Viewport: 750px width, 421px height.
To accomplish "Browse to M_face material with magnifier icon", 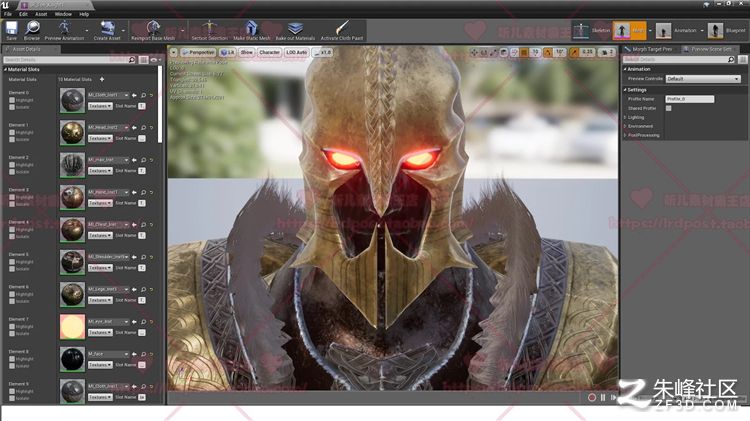I will (x=143, y=354).
